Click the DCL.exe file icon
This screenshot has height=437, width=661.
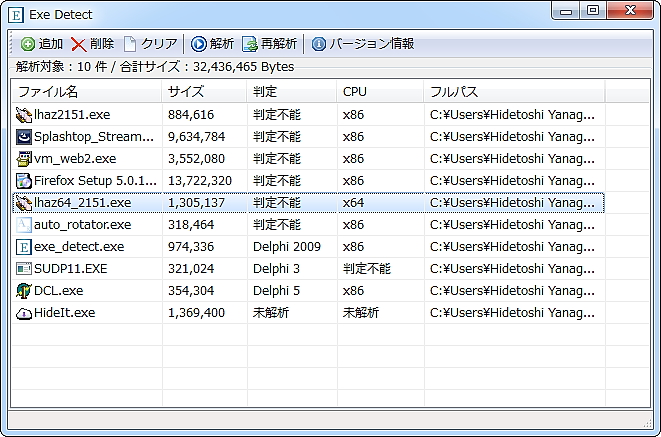[24, 291]
